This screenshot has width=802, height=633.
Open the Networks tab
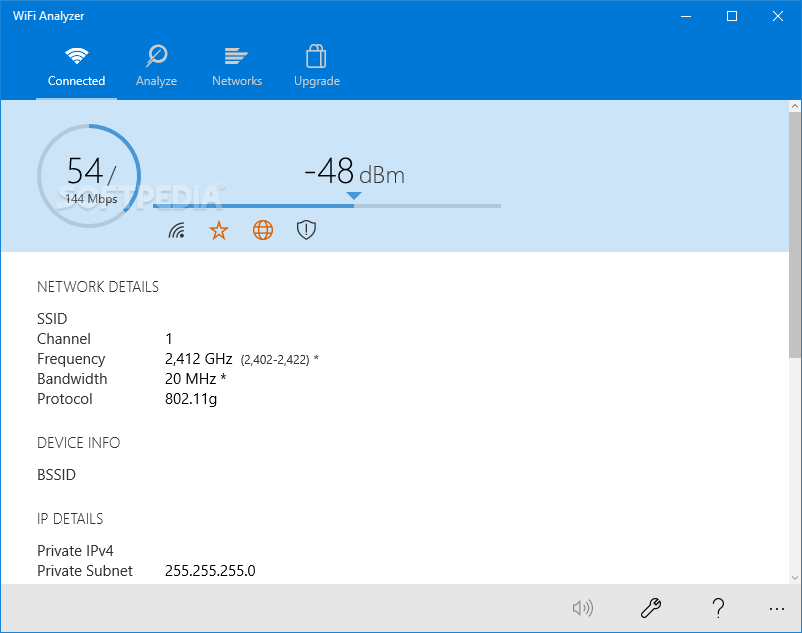[x=237, y=67]
